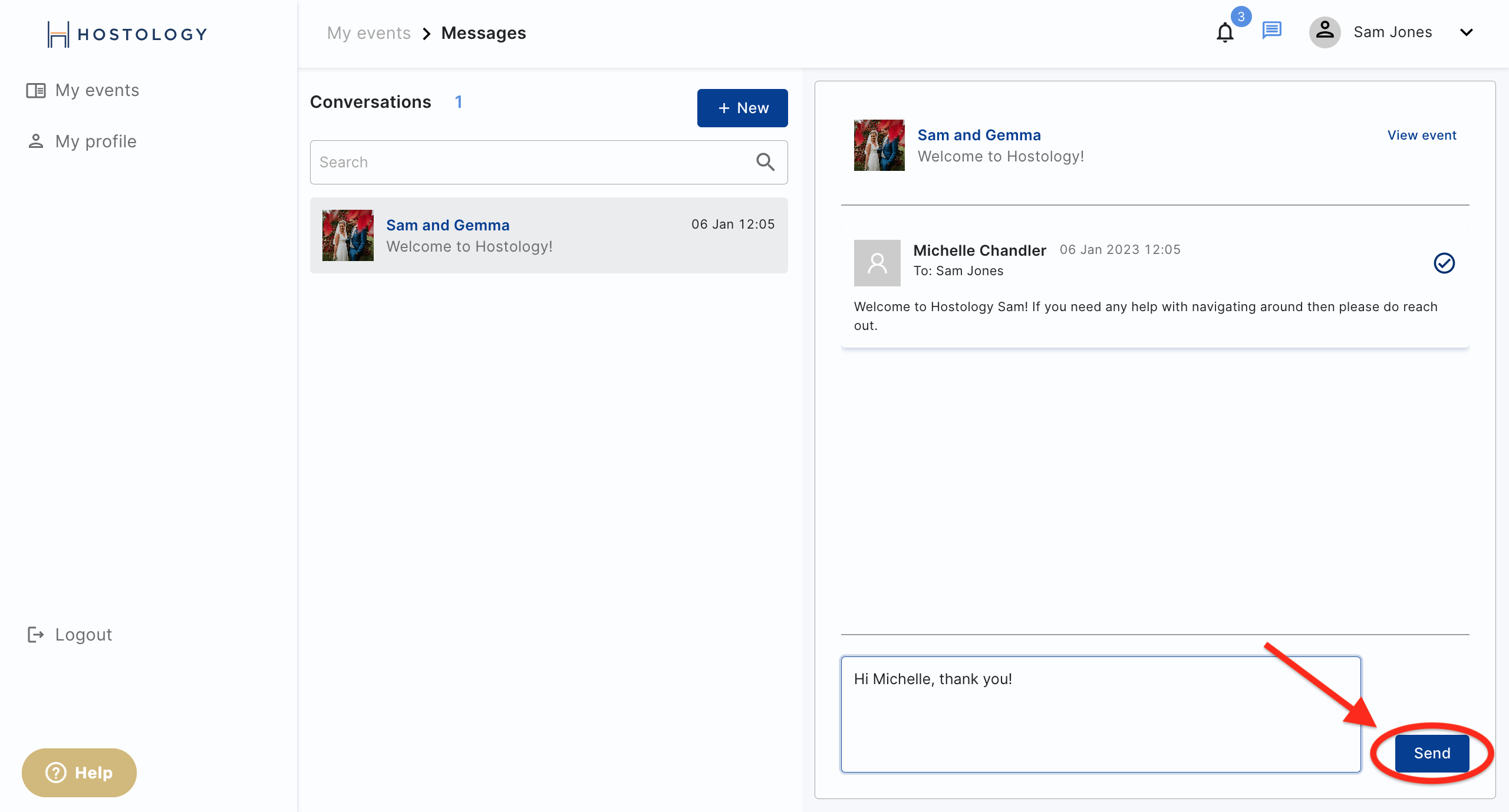
Task: Open the notifications bell
Action: tap(1225, 32)
